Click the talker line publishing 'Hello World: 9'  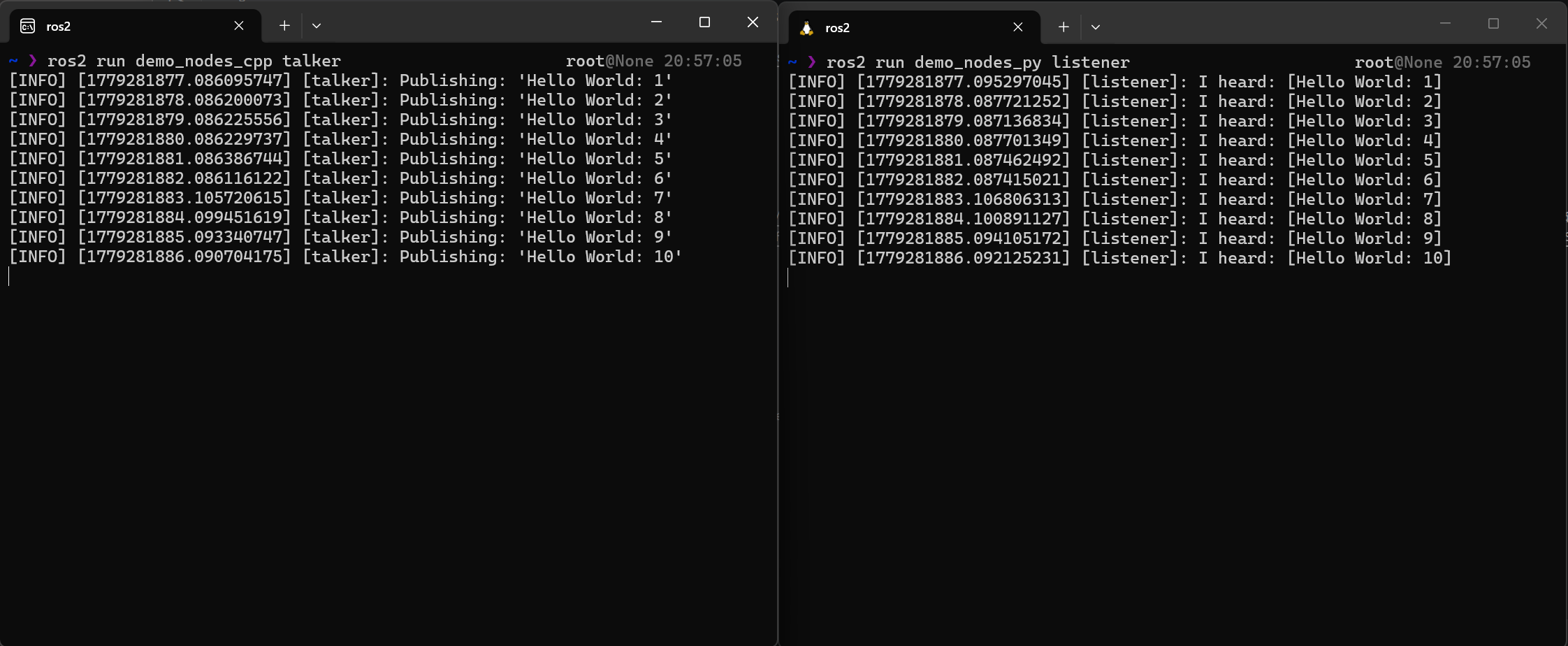click(341, 238)
